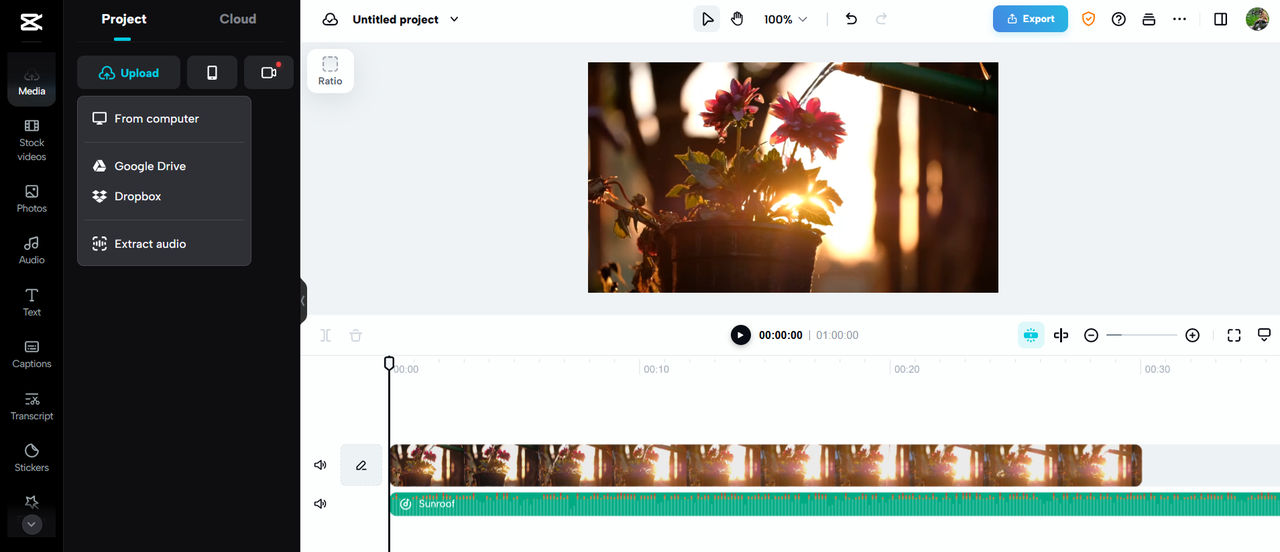Open the shortcuts layout icon

(1149, 19)
